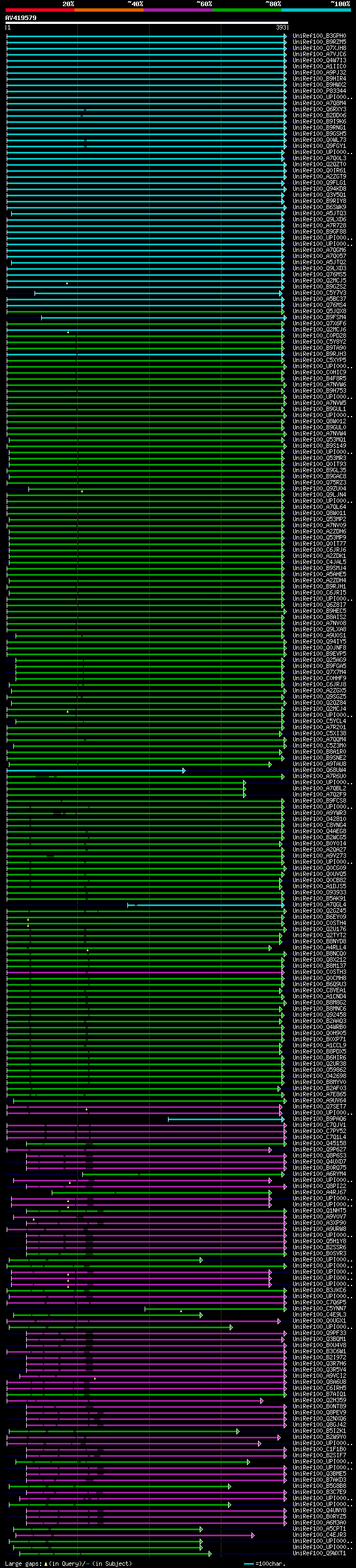Select the AV419579 query sequence label

(21, 18)
